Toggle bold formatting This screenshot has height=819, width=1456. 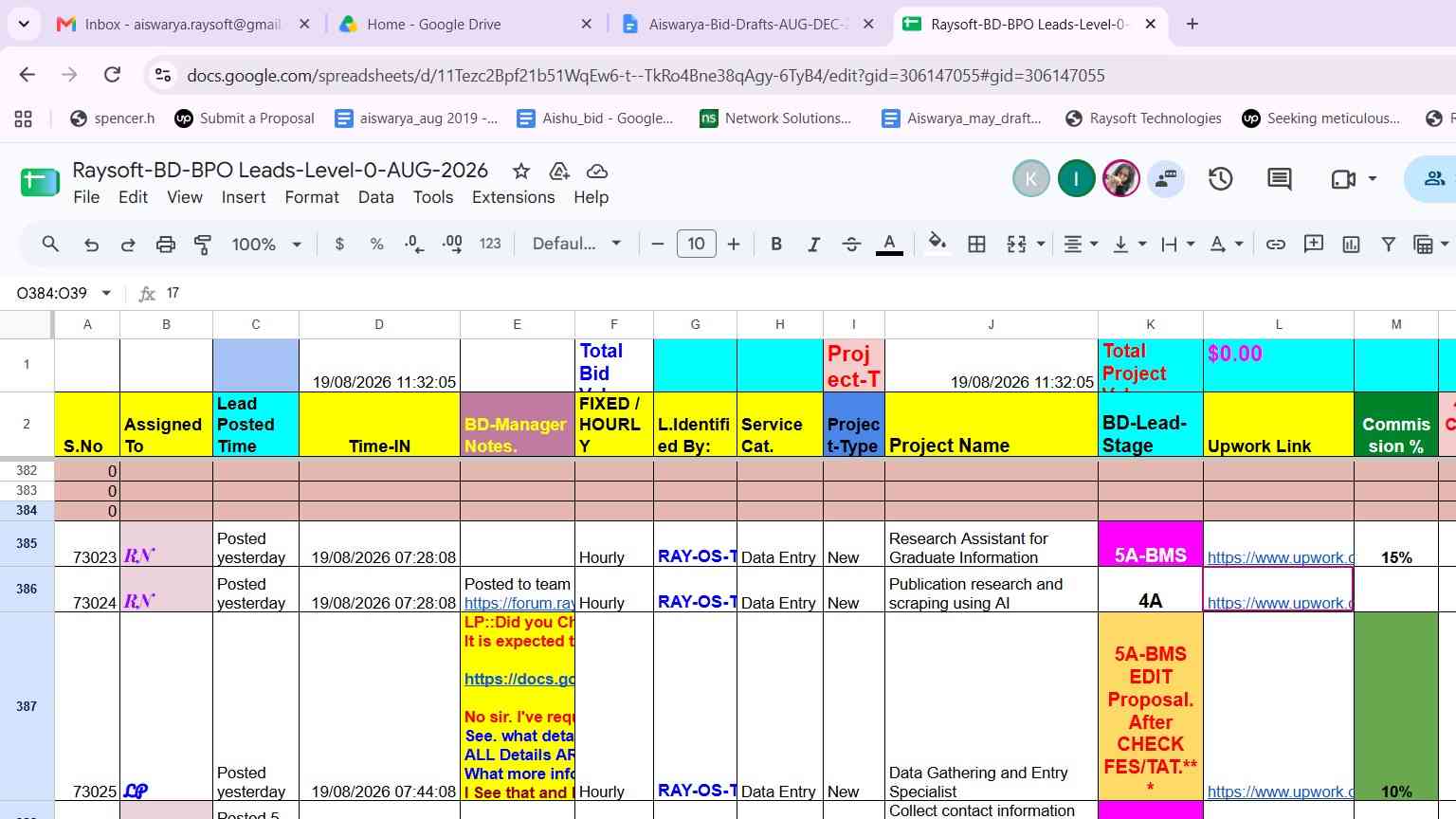[776, 245]
